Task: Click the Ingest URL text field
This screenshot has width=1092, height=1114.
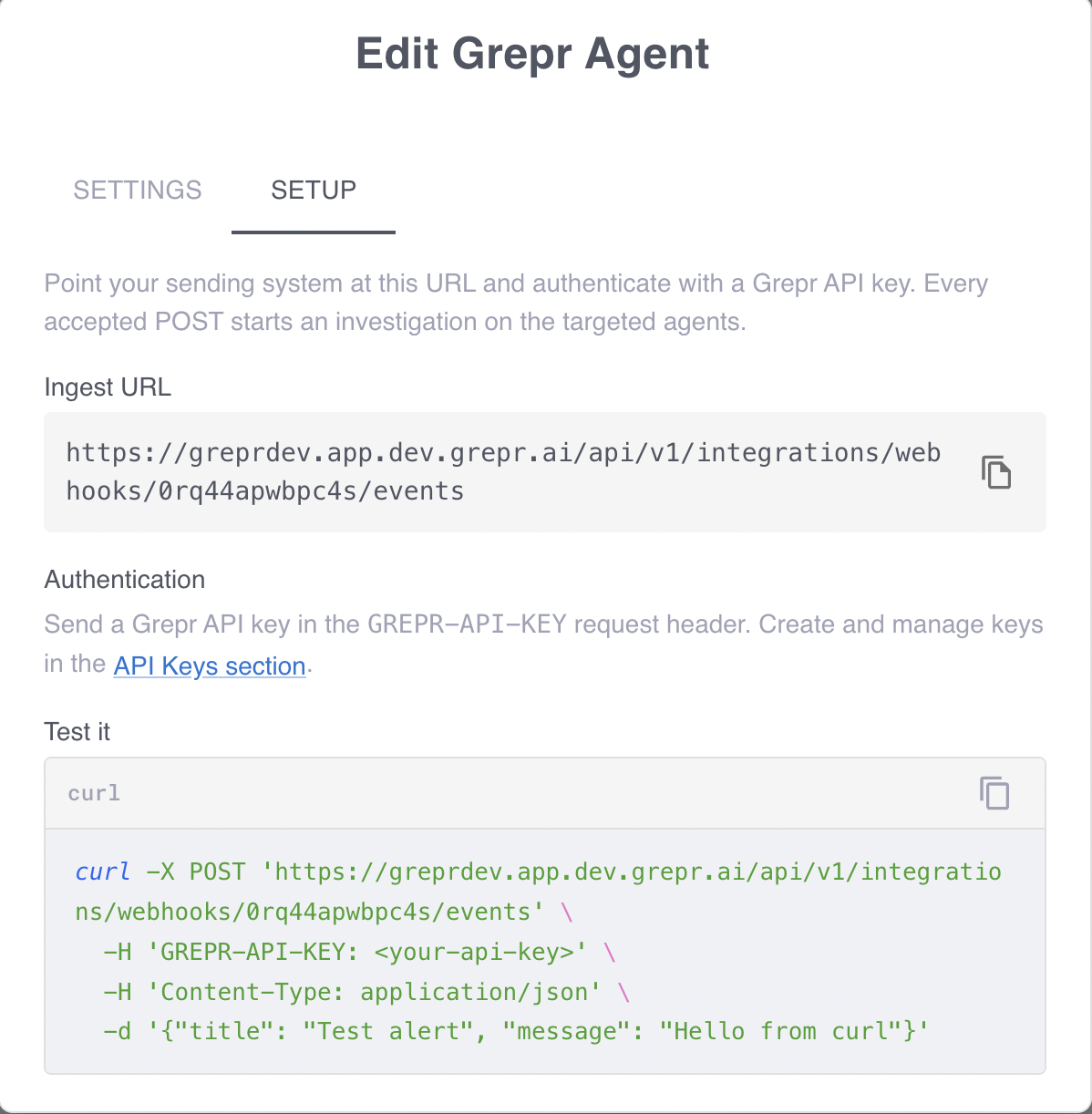Action: coord(545,472)
